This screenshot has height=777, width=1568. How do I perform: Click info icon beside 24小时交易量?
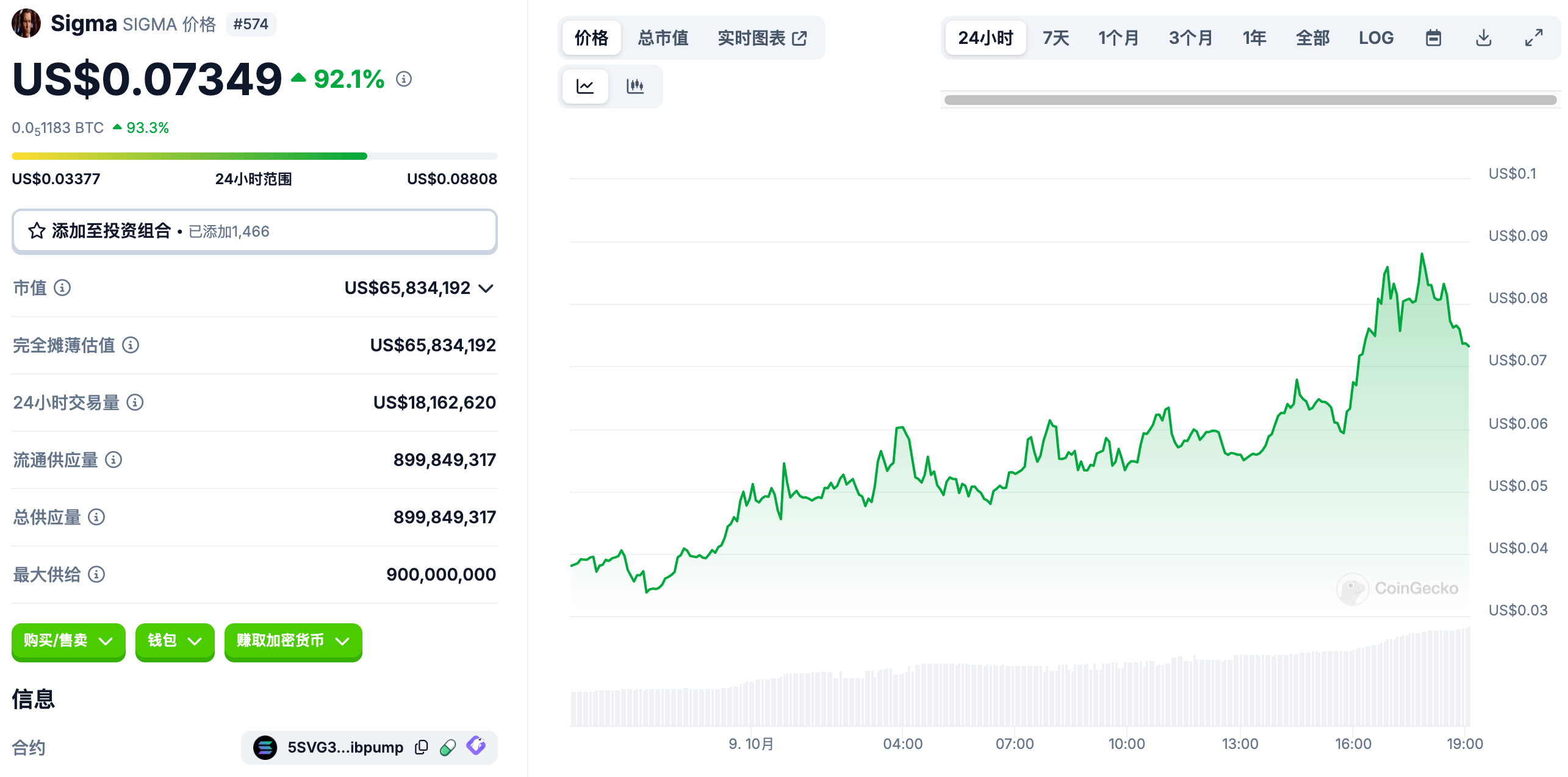click(x=135, y=402)
